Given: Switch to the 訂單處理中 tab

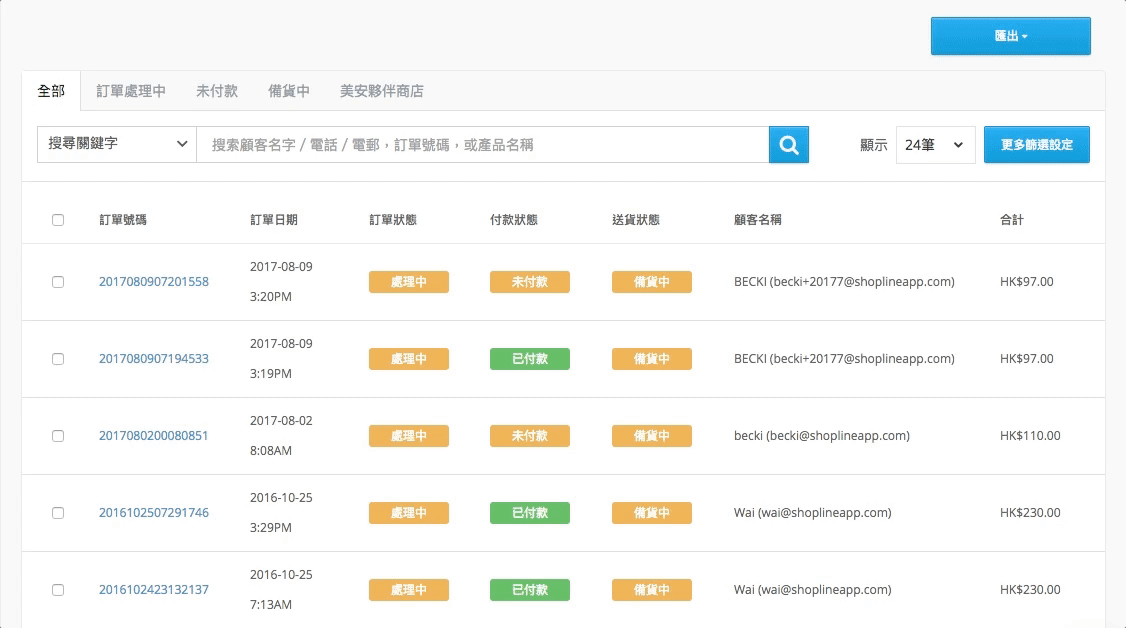Looking at the screenshot, I should pyautogui.click(x=131, y=91).
